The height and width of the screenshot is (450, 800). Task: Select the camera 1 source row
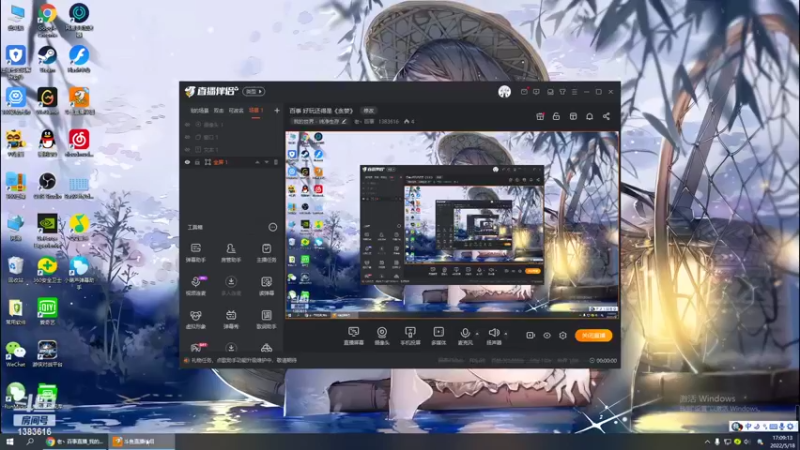231,124
